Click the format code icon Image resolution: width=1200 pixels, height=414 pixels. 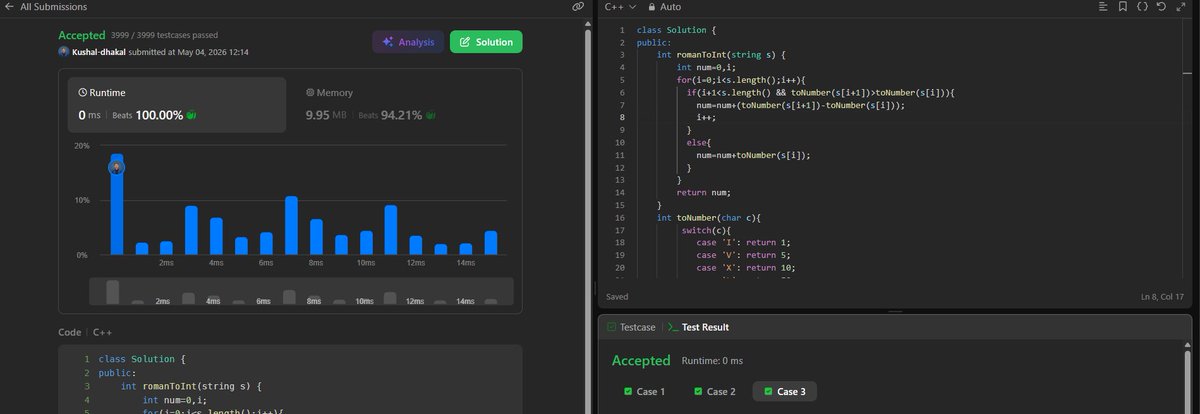pyautogui.click(x=1103, y=6)
